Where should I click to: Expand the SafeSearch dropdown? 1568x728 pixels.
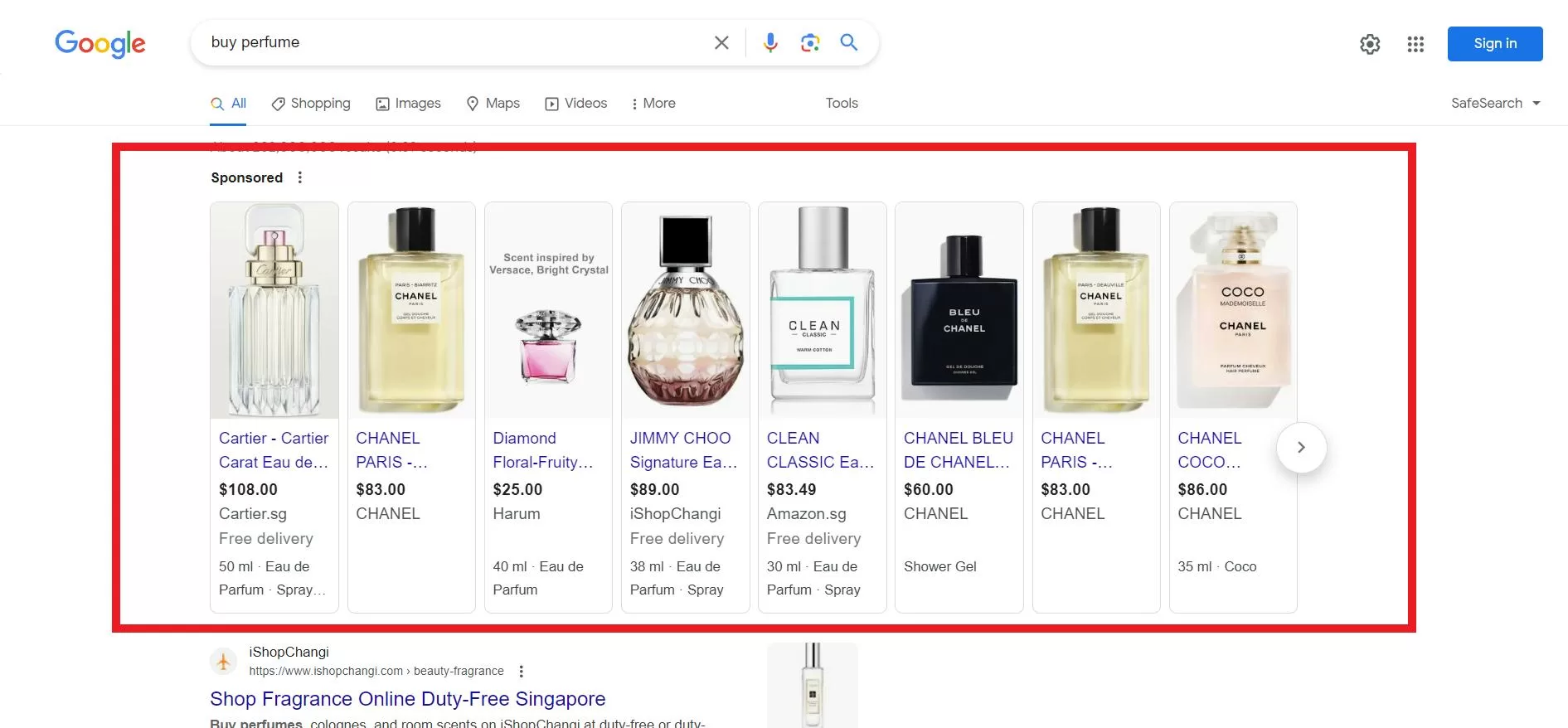(x=1495, y=104)
